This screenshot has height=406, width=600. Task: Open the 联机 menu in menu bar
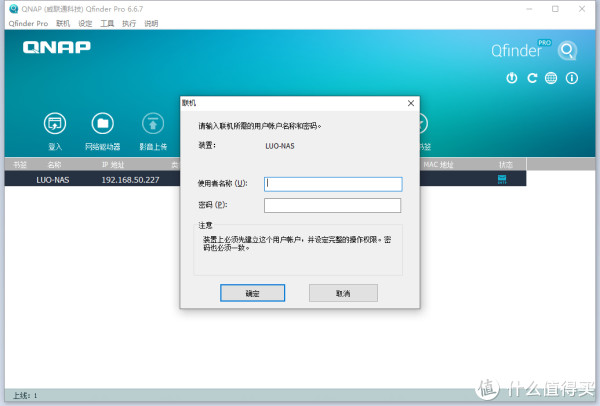tap(63, 22)
